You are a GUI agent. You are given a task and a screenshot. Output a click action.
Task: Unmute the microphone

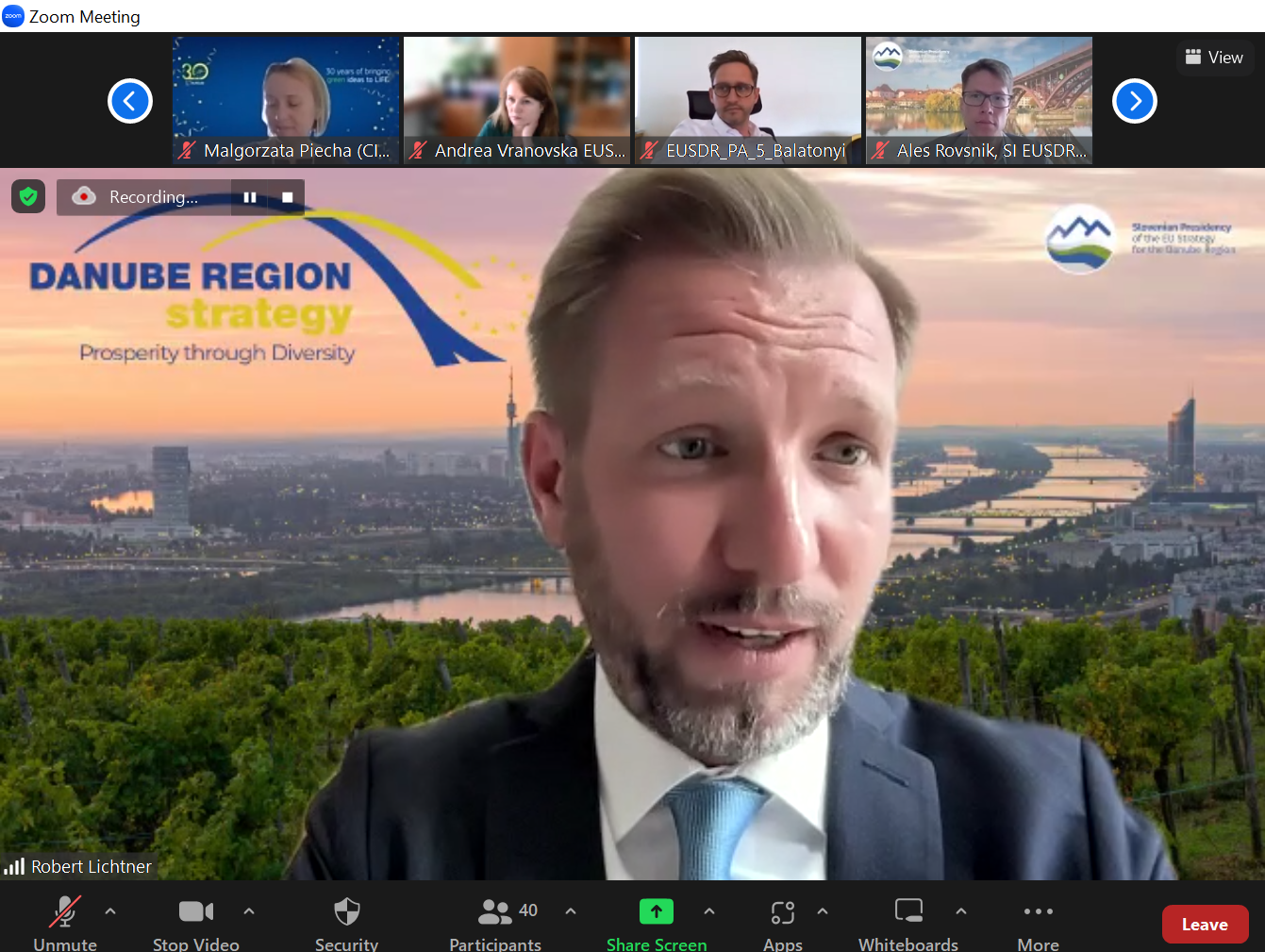coord(64,912)
